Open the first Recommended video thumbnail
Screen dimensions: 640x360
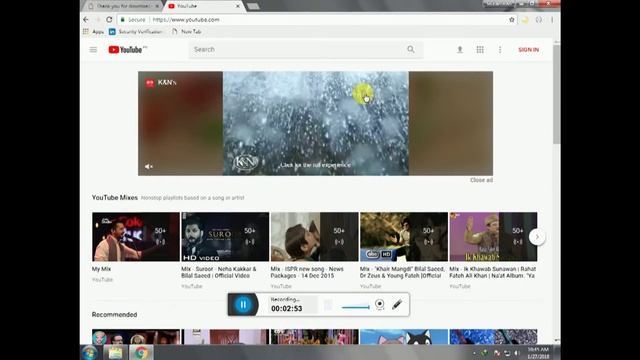tap(136, 337)
